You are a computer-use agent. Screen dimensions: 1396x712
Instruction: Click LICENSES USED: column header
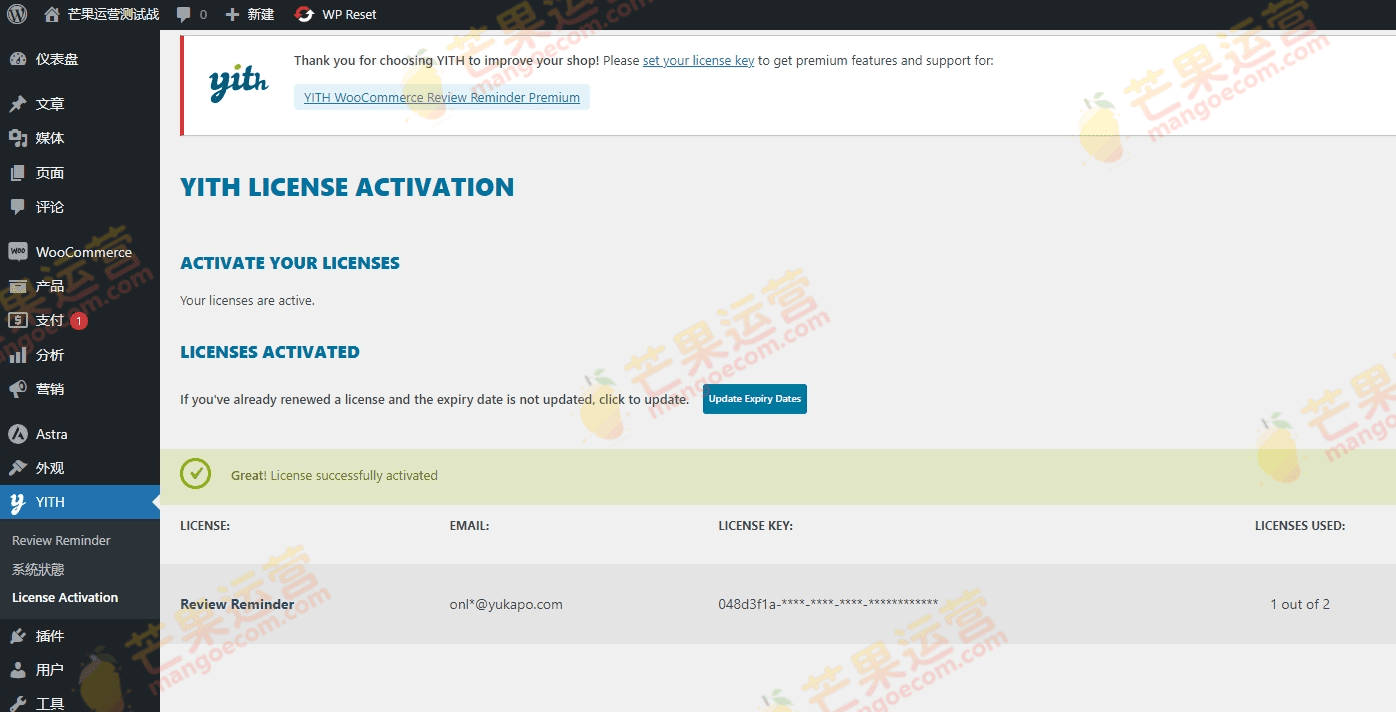click(x=1300, y=525)
